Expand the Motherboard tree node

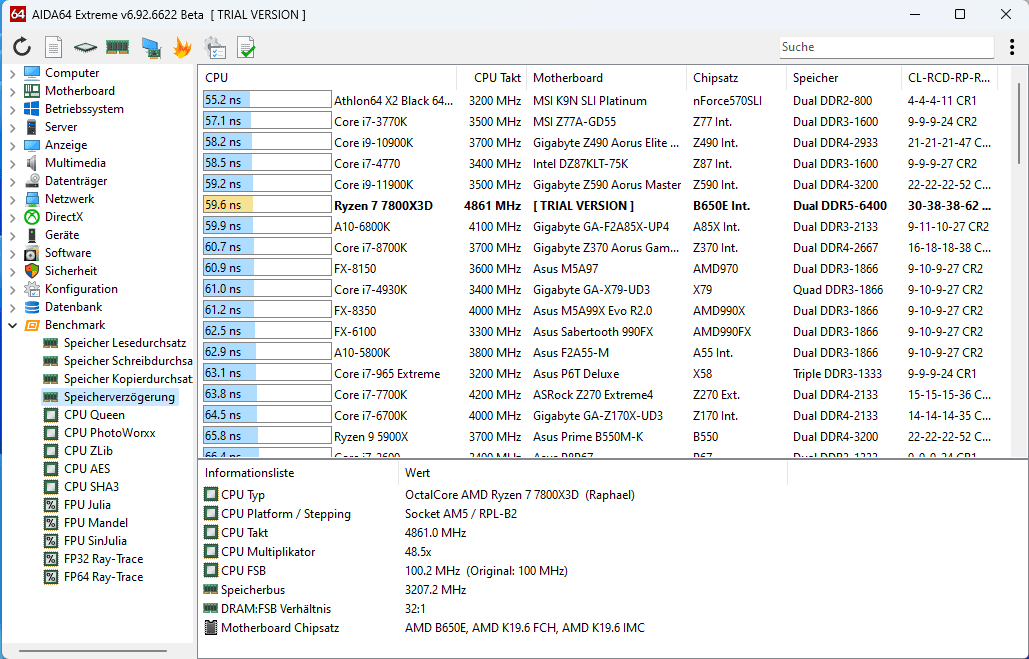[12, 91]
